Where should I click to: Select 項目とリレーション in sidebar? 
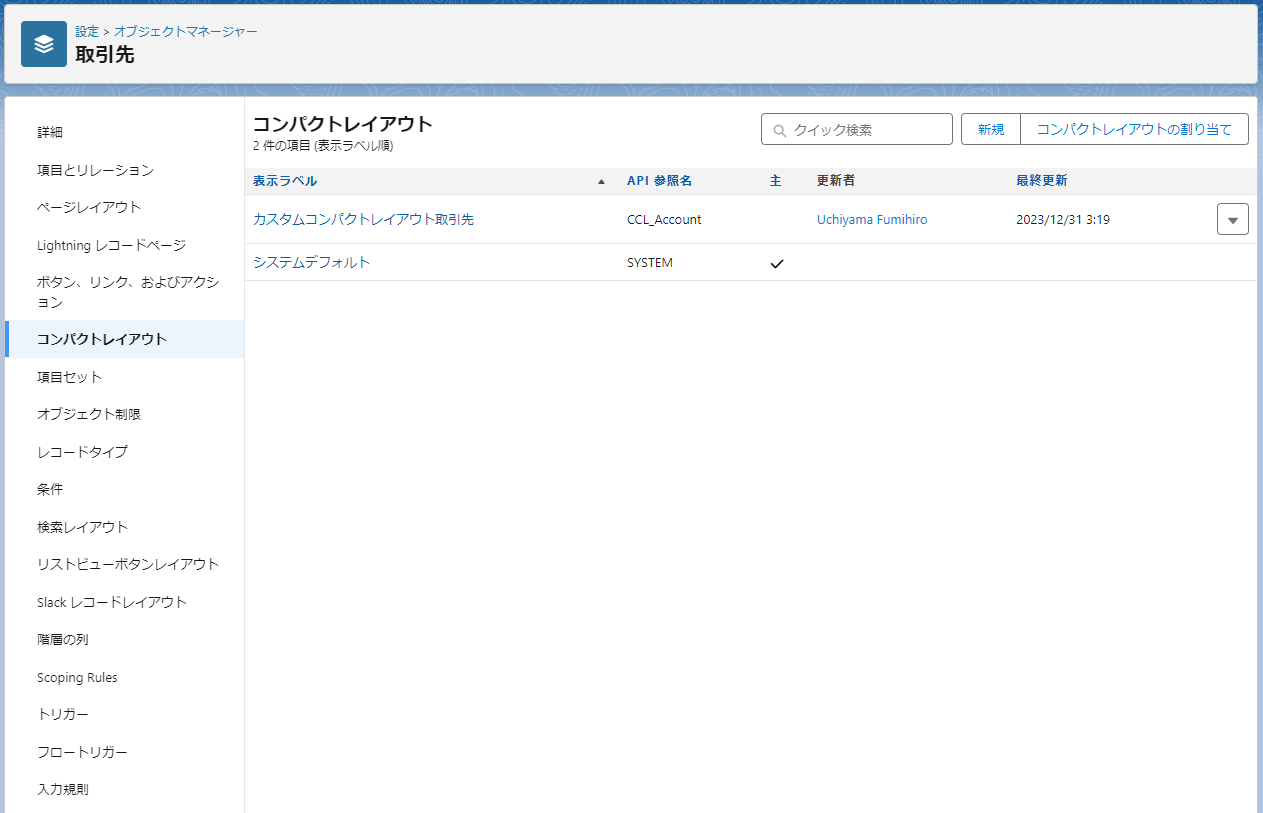click(x=95, y=170)
